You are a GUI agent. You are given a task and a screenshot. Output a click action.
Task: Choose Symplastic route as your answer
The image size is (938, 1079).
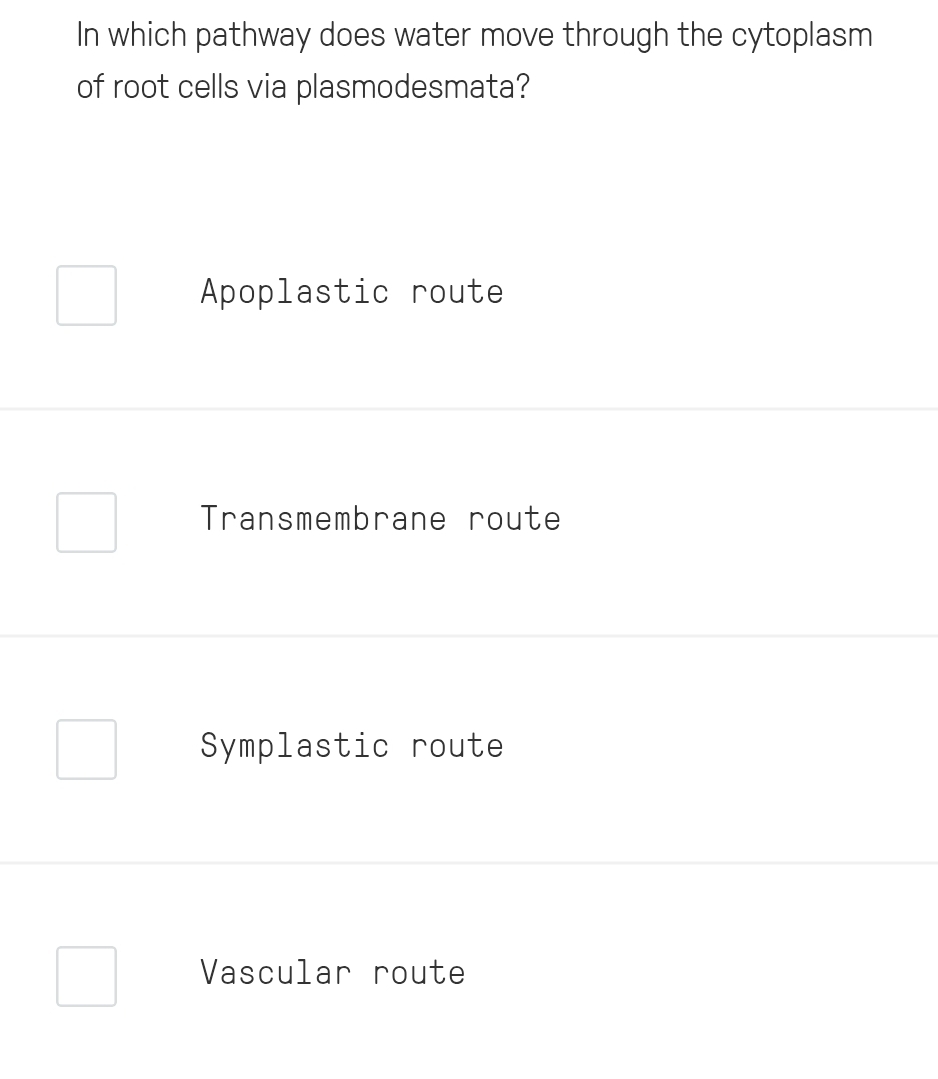(x=351, y=745)
